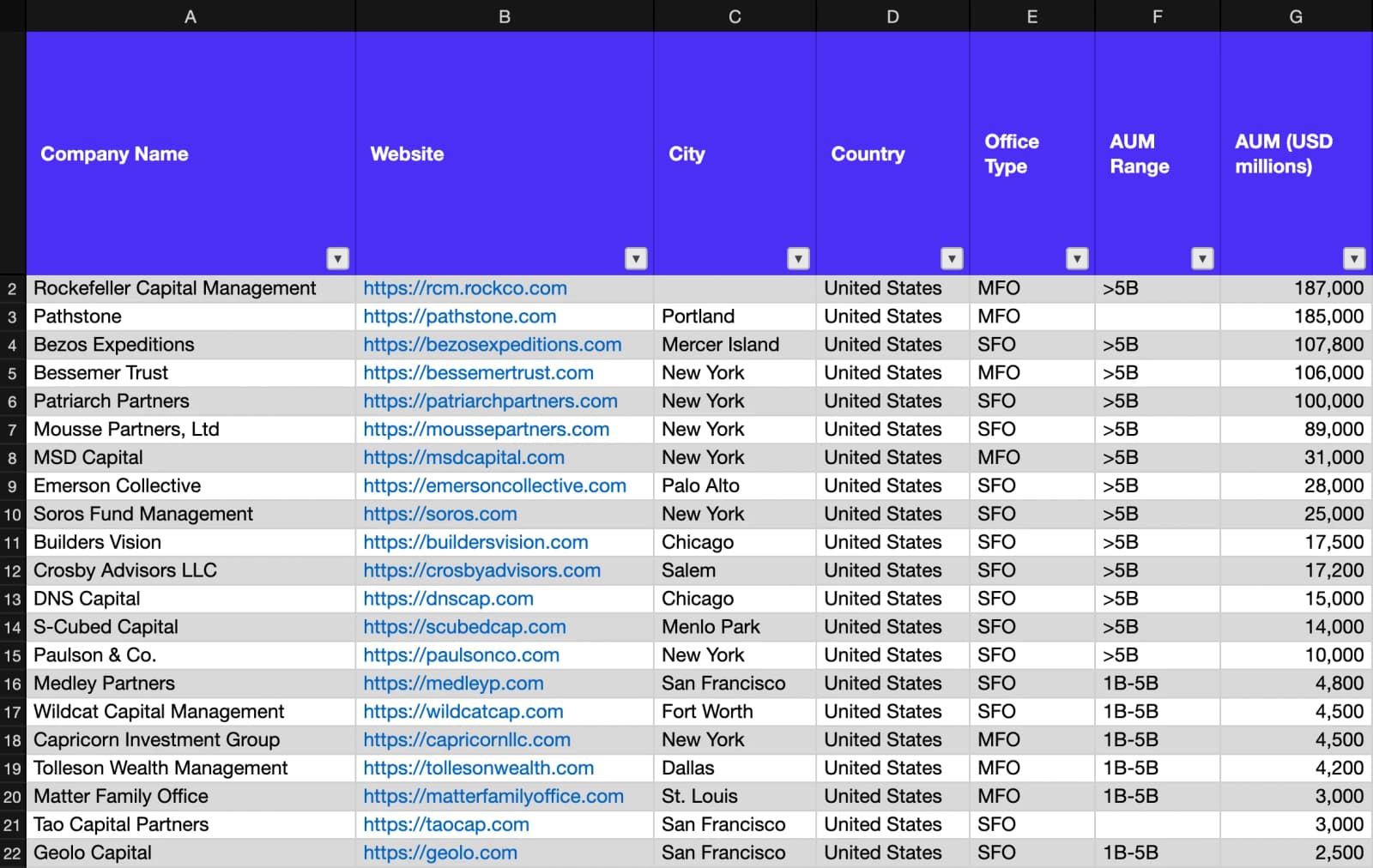This screenshot has width=1373, height=868.
Task: Select column F header
Action: point(1158,16)
